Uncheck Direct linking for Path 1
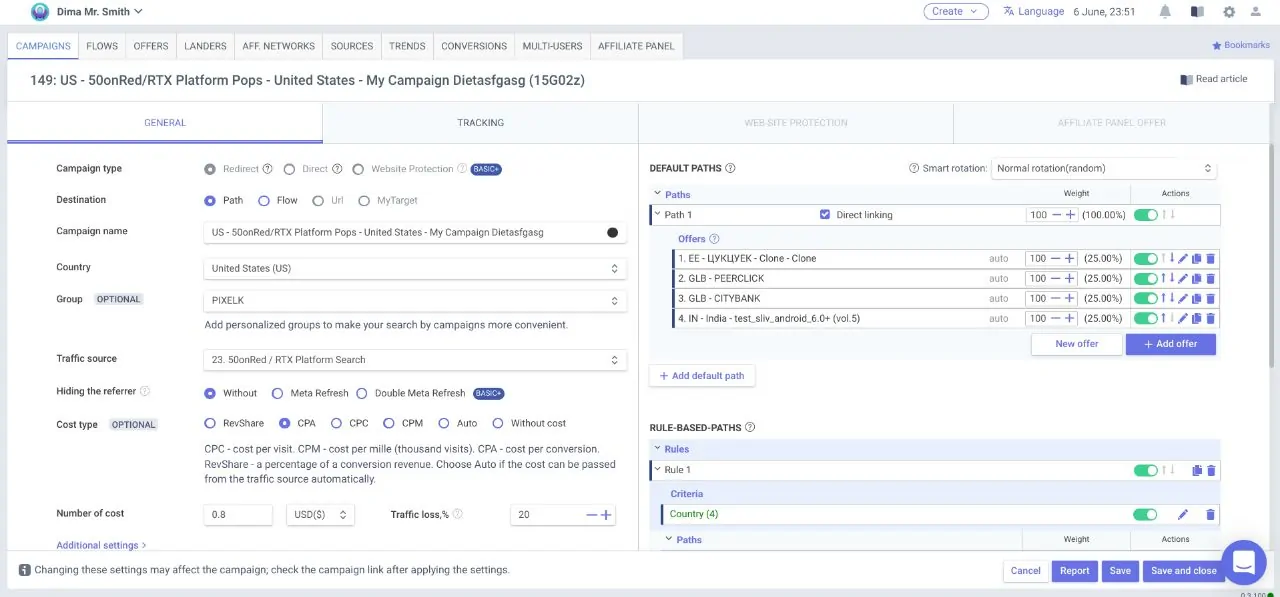 (825, 215)
